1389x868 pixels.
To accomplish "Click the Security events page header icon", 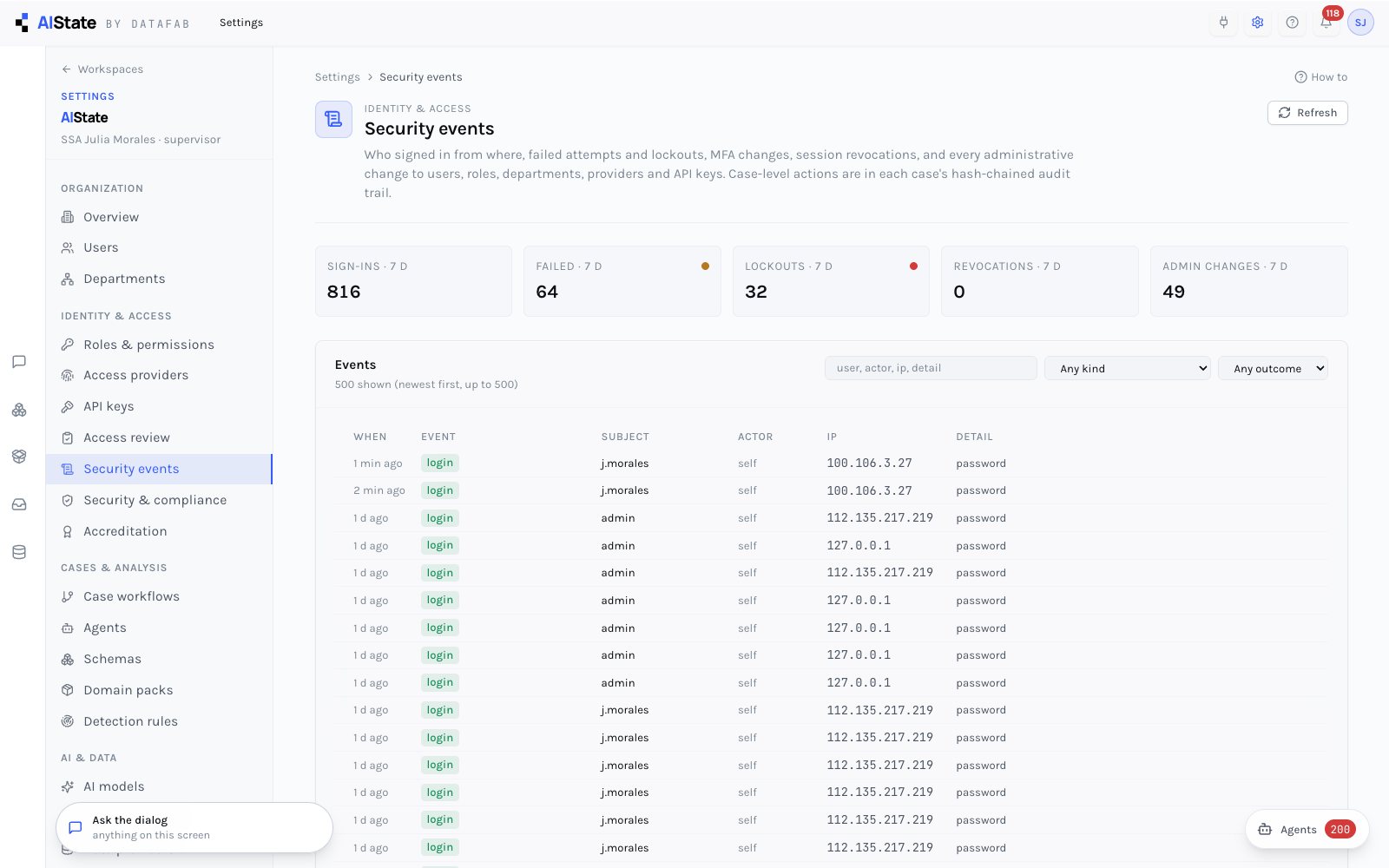I will [x=333, y=120].
